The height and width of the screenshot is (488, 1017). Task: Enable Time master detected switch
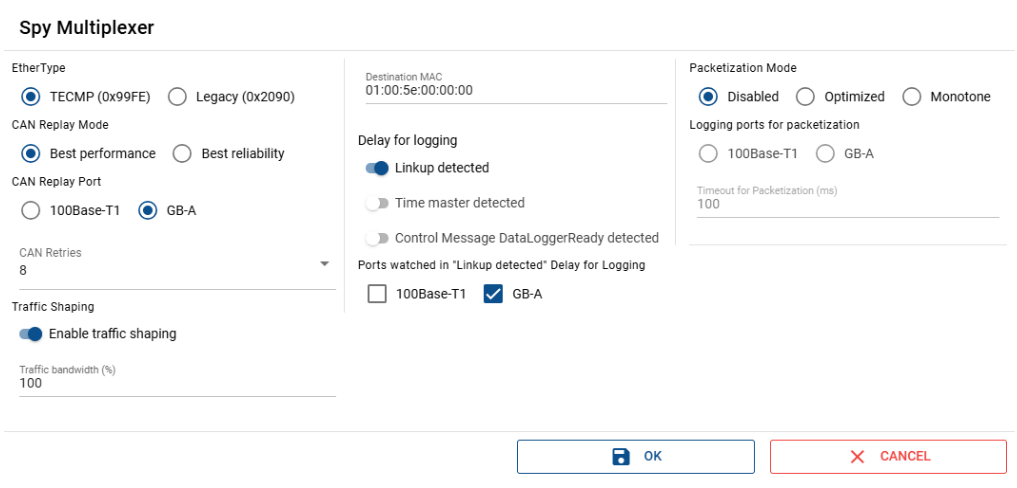click(377, 203)
